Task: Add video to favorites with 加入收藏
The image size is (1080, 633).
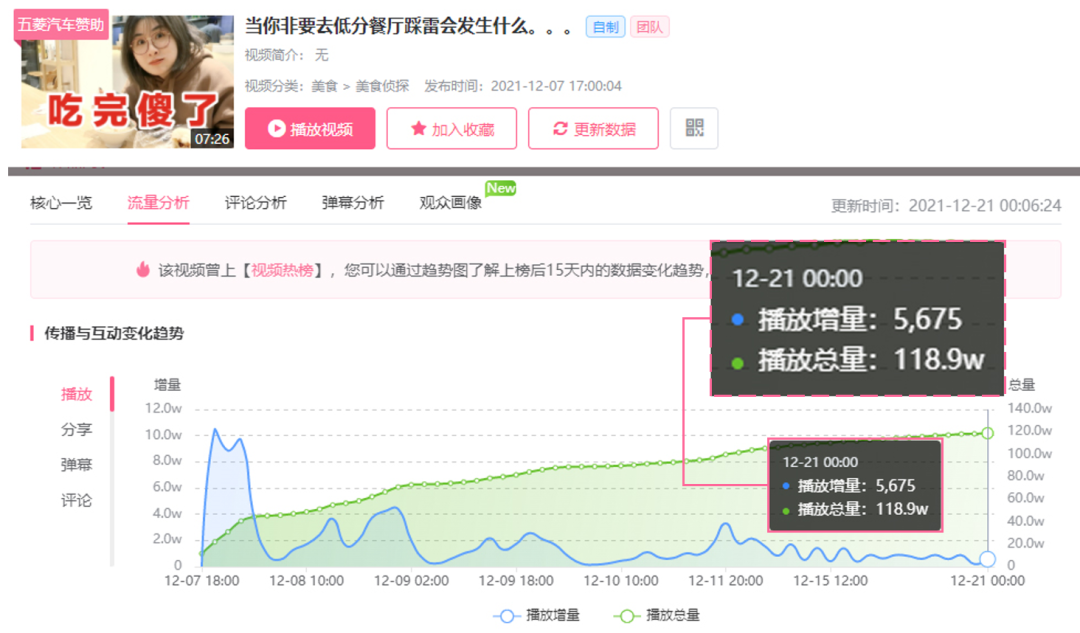Action: (452, 128)
